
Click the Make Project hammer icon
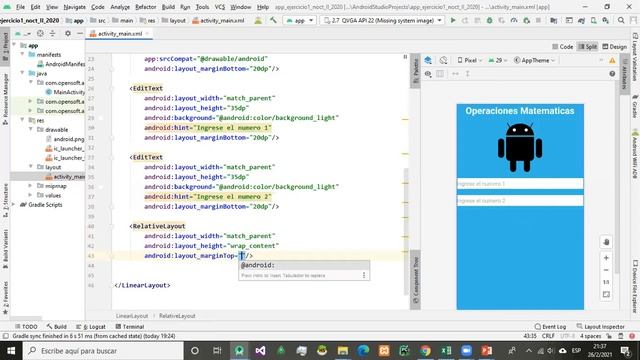click(273, 20)
